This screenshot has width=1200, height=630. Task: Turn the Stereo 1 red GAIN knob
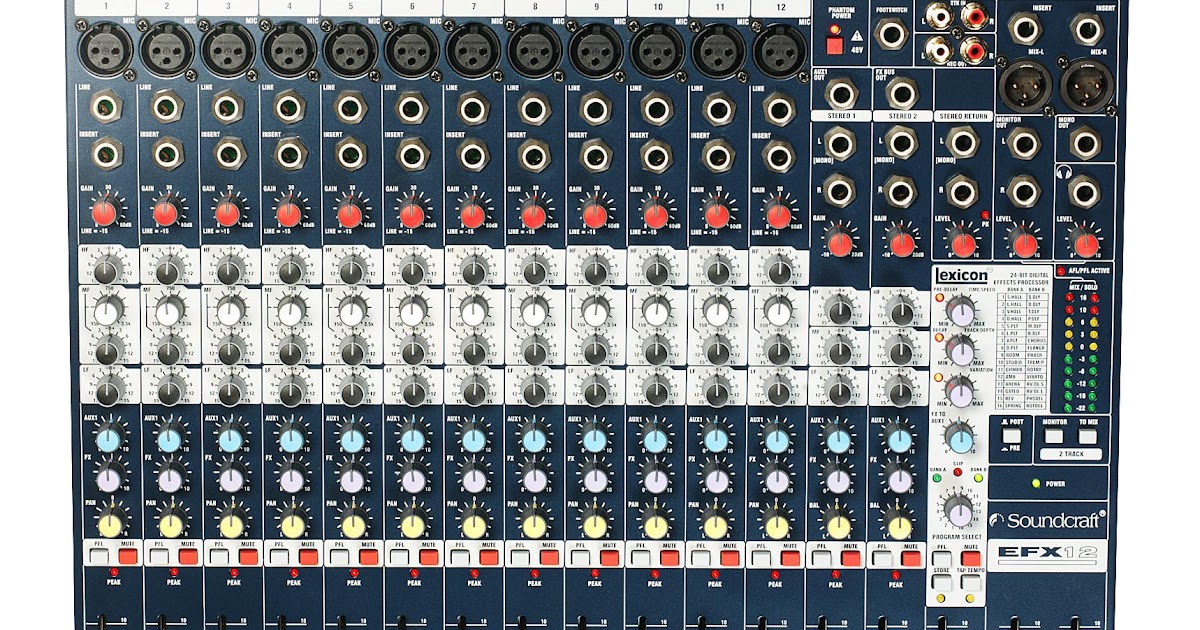840,243
